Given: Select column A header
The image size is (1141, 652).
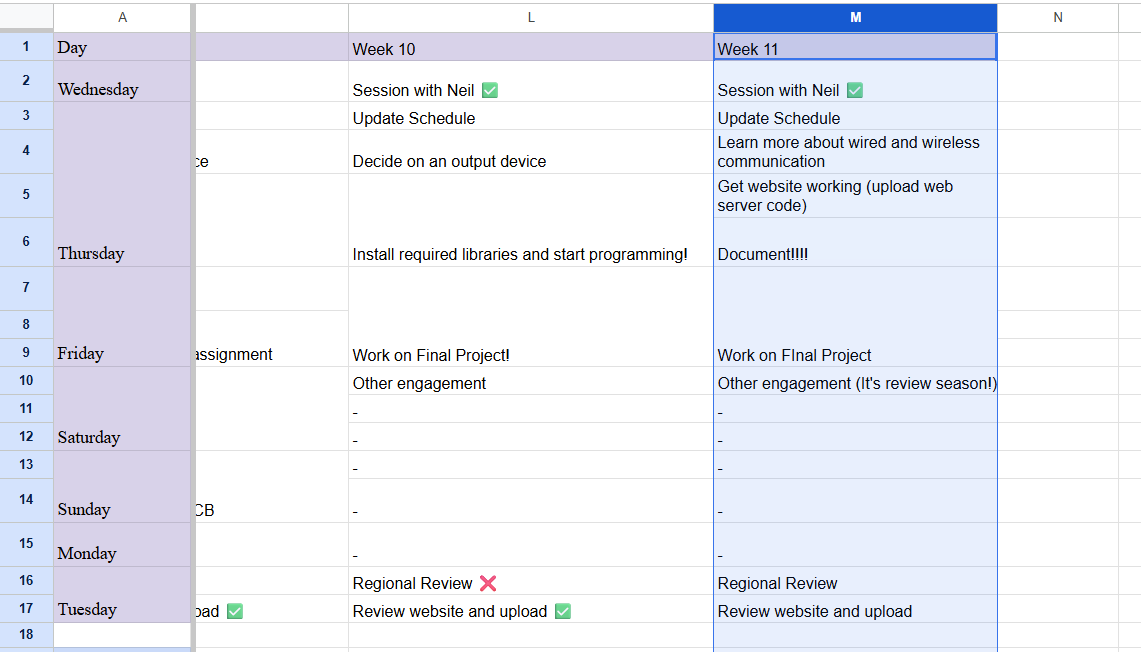Looking at the screenshot, I should tap(122, 17).
